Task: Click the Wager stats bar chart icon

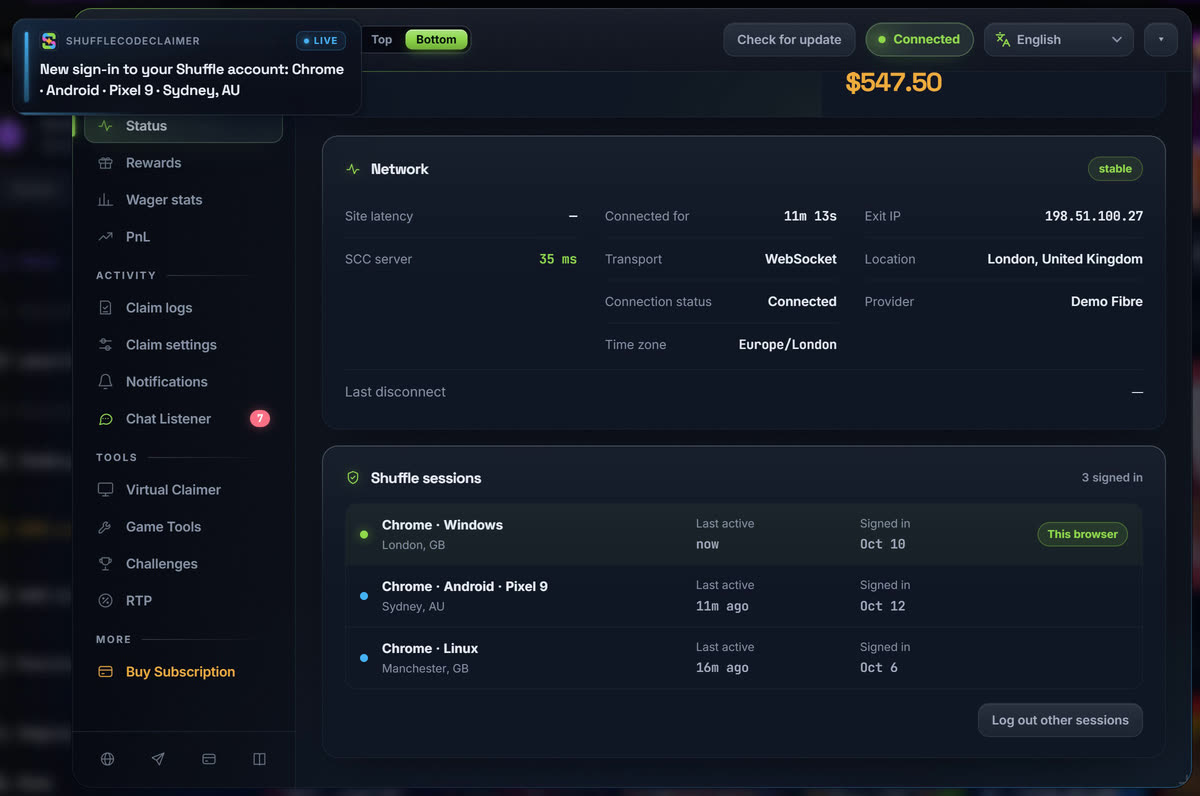Action: click(105, 200)
